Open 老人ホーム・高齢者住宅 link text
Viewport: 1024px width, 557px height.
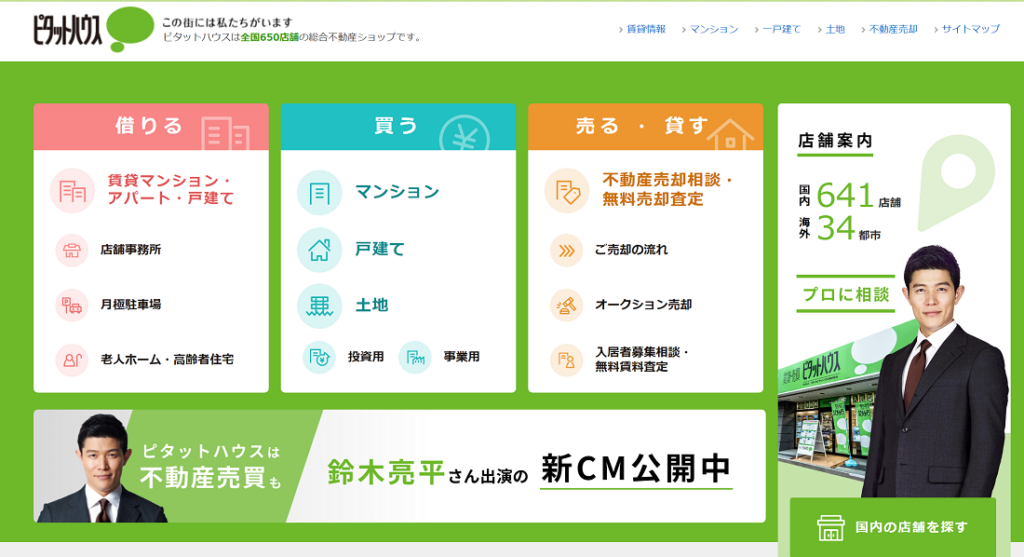coord(167,360)
